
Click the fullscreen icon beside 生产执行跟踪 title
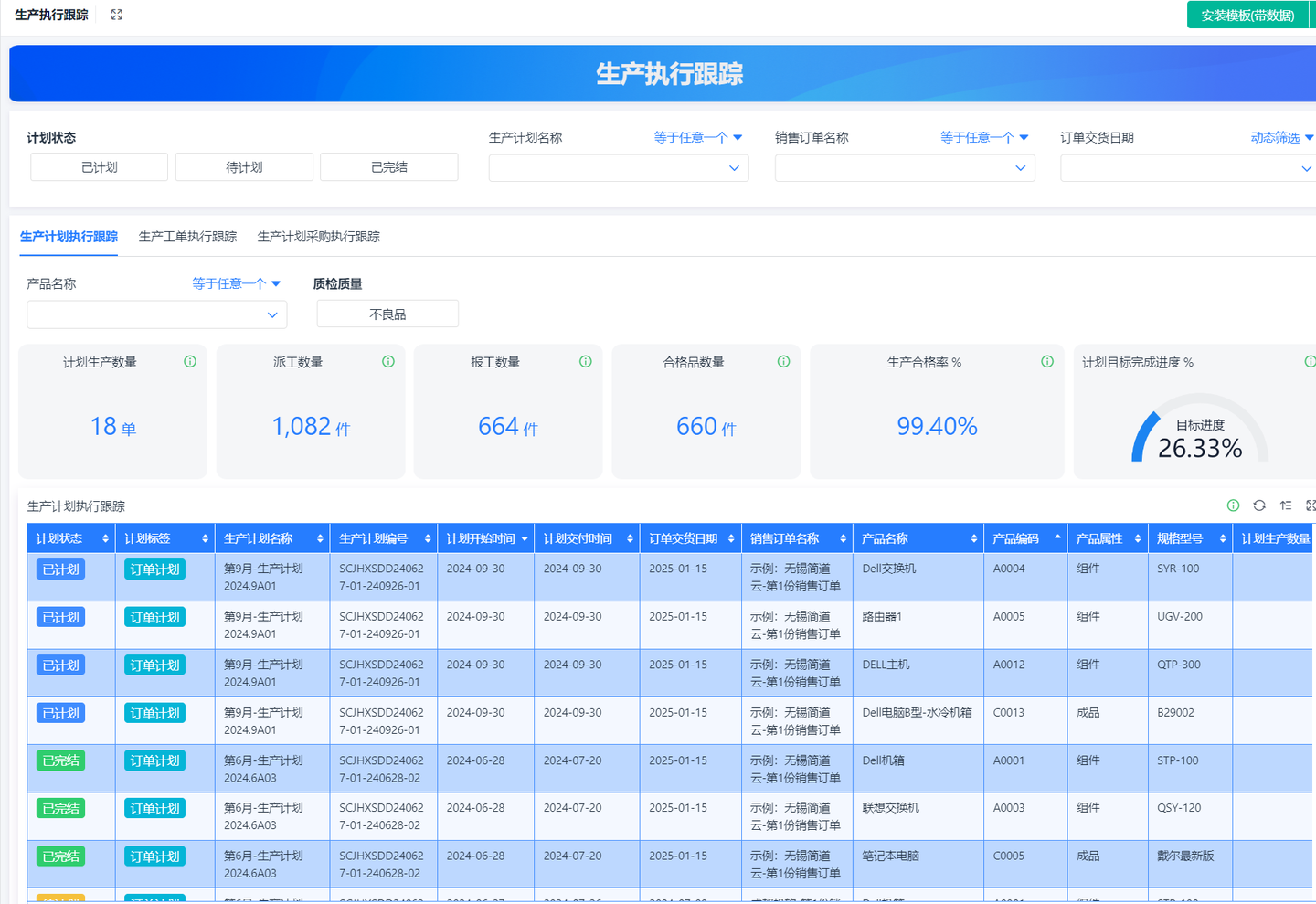pyautogui.click(x=115, y=14)
